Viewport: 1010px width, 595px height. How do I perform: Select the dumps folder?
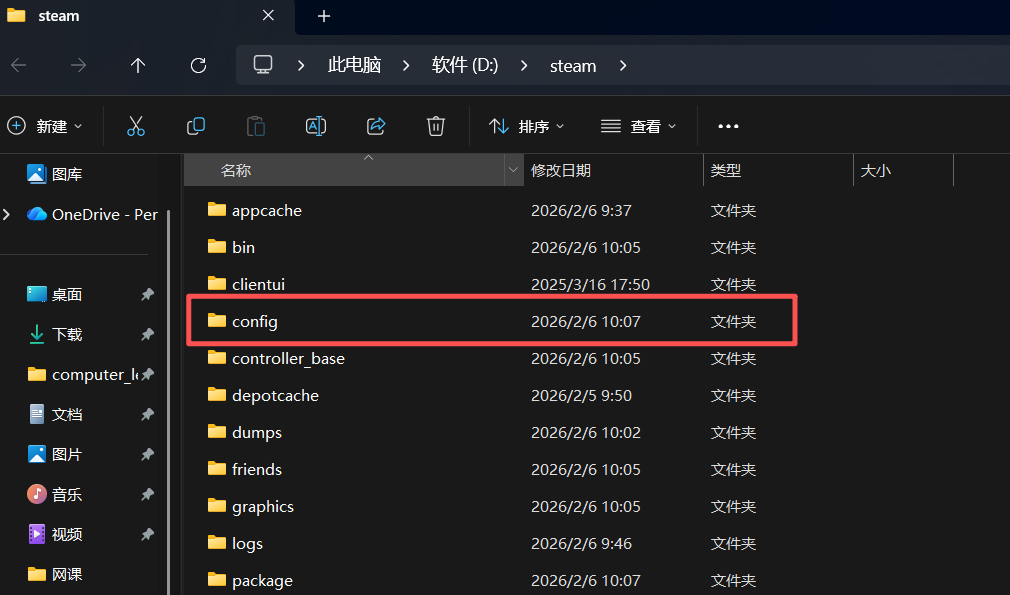245,432
